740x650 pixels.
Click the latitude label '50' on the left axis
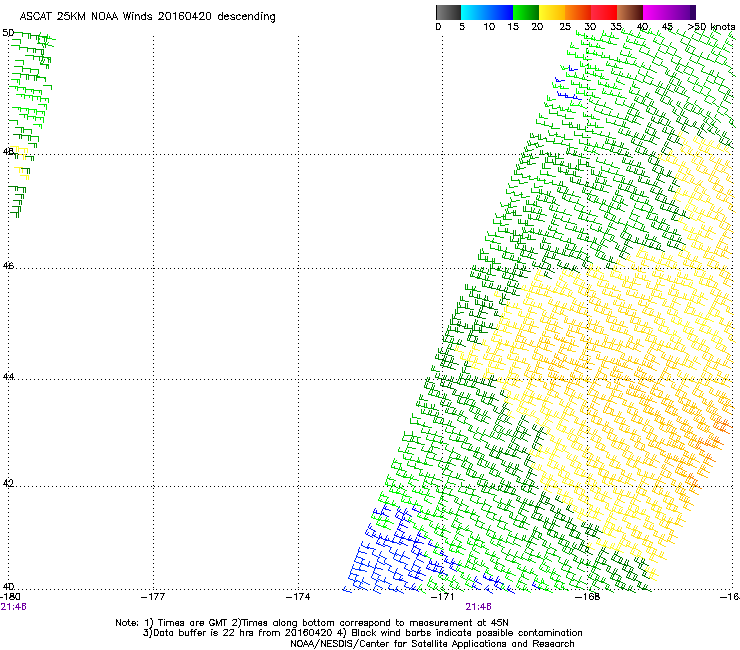coord(8,33)
